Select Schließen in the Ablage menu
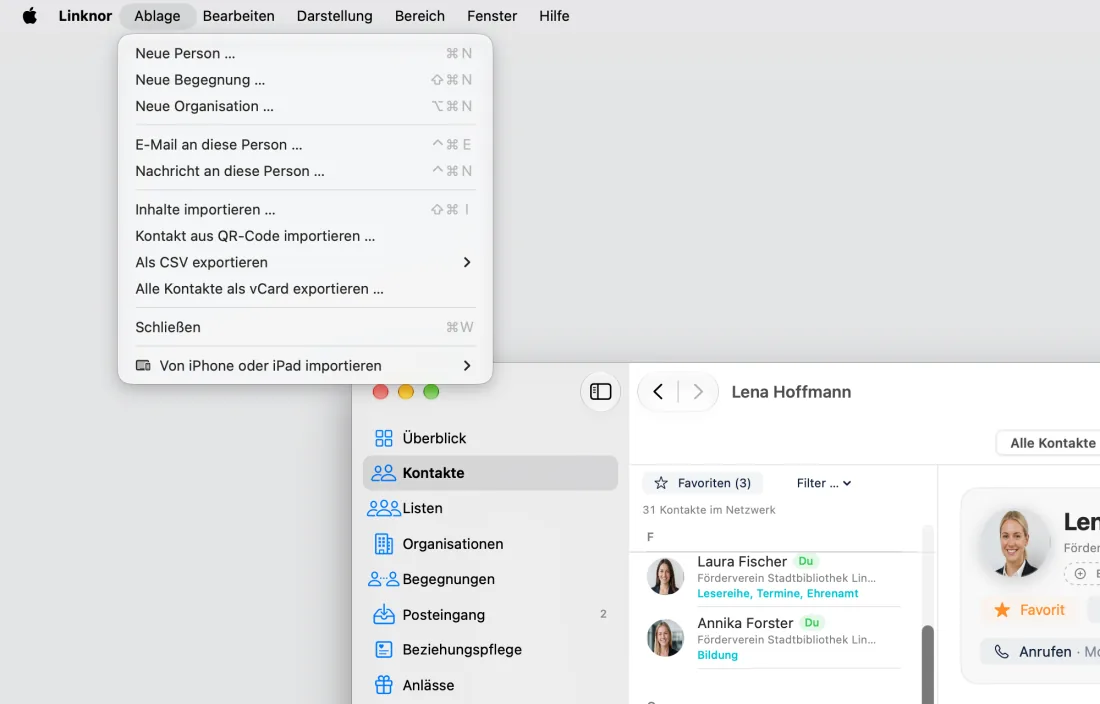This screenshot has height=704, width=1100. click(x=305, y=327)
